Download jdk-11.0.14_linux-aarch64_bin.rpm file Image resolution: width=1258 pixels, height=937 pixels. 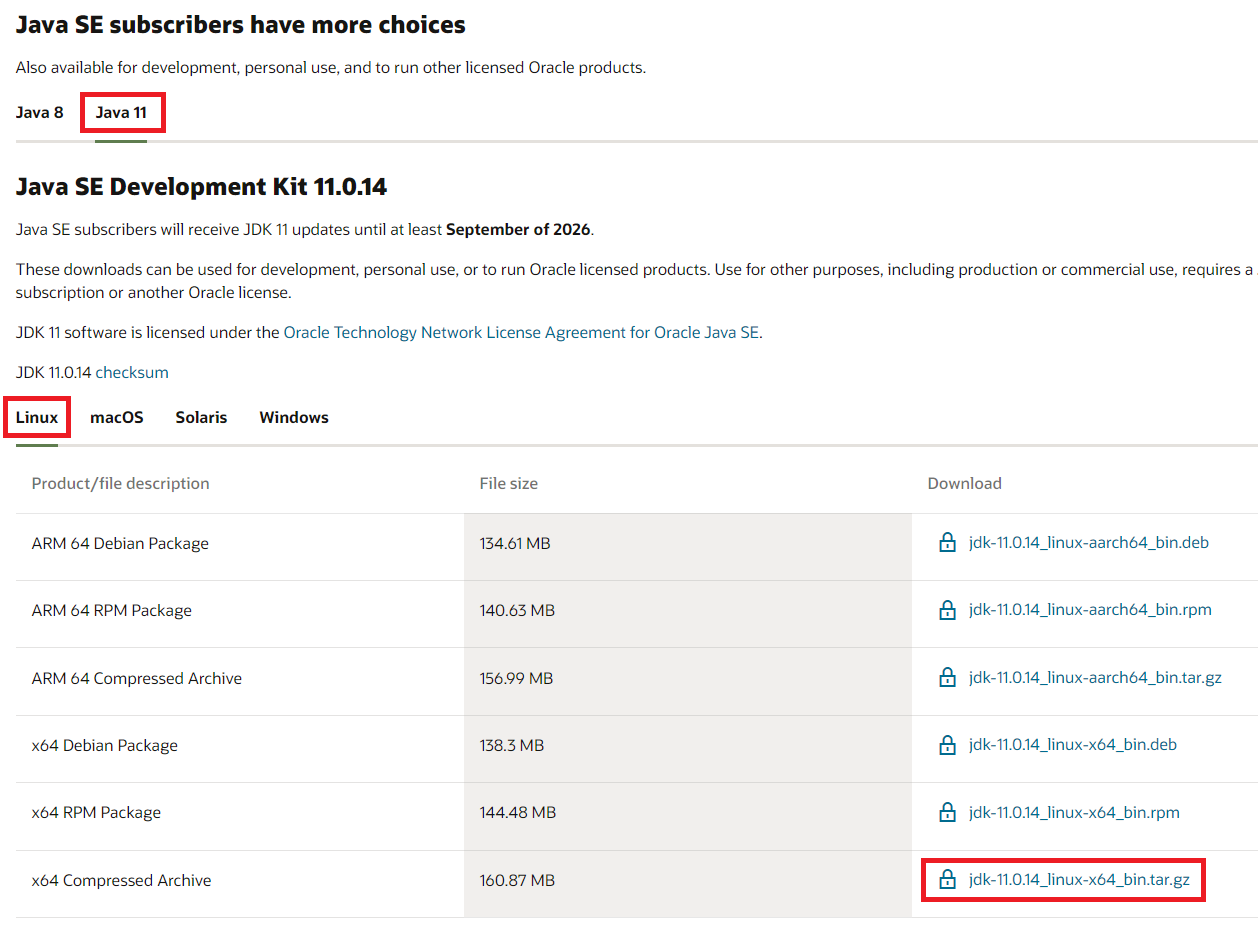(x=1089, y=610)
